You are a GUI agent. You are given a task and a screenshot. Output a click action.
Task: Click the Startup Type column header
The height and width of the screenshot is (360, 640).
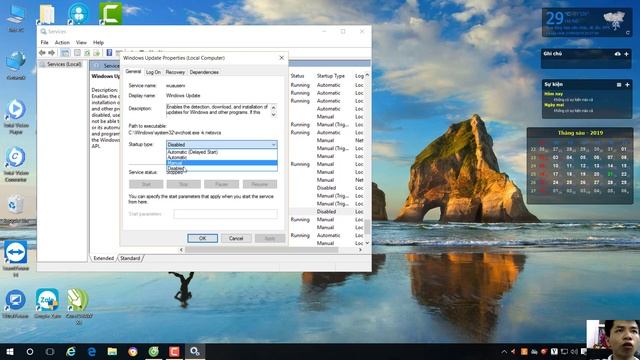click(x=331, y=76)
